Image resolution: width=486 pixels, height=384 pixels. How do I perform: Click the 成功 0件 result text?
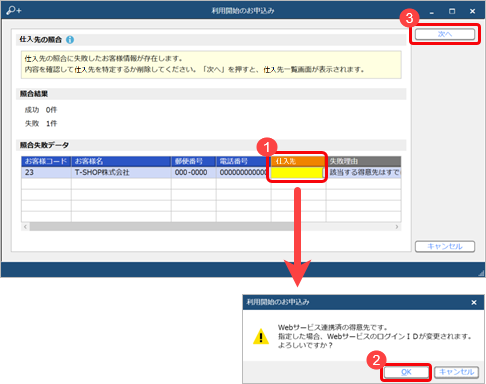(41, 110)
